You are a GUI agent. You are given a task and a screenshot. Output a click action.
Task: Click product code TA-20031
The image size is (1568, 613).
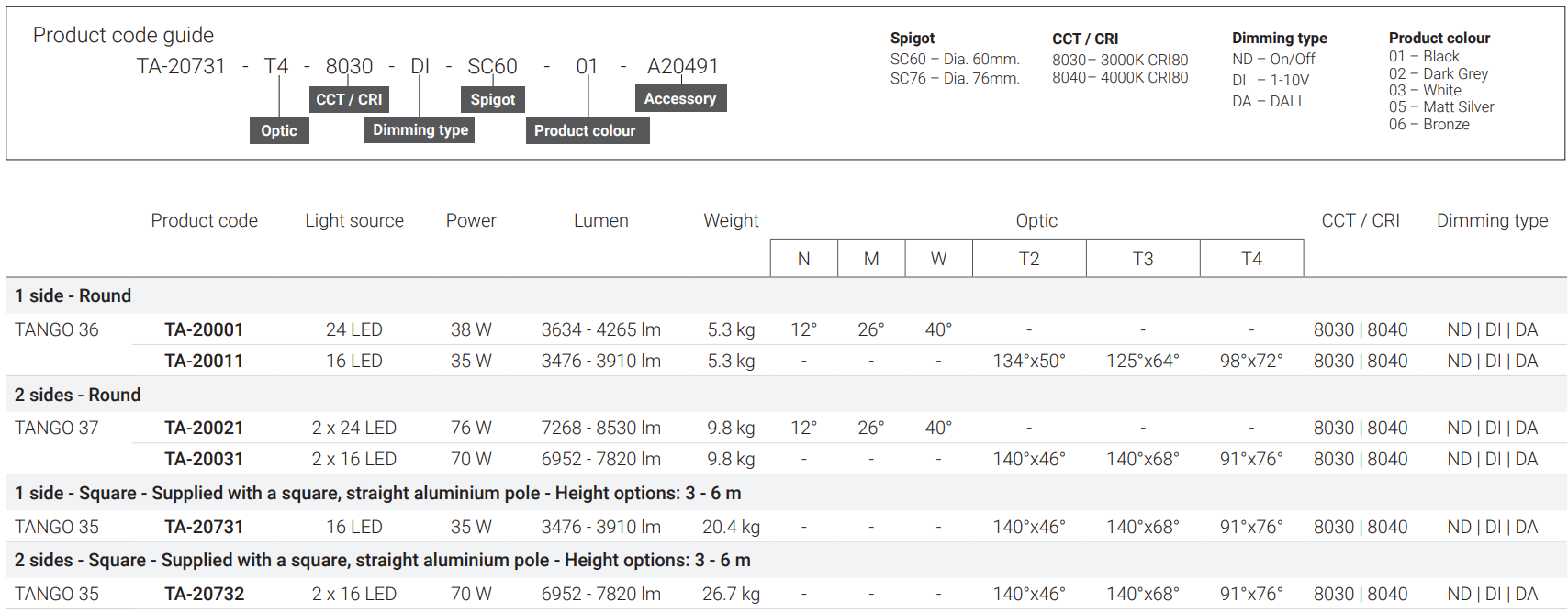pyautogui.click(x=204, y=459)
